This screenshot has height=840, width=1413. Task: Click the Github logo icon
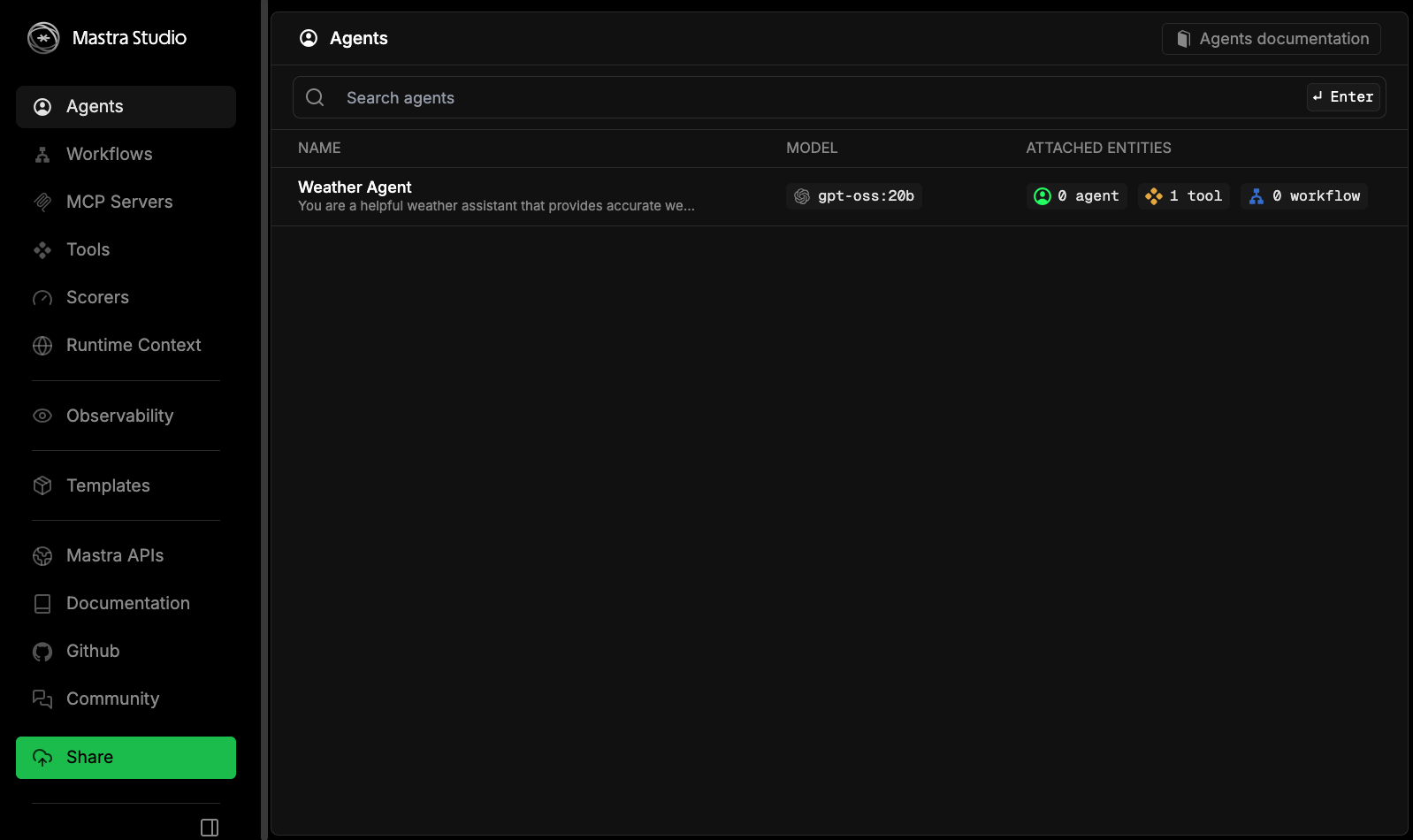pyautogui.click(x=42, y=652)
